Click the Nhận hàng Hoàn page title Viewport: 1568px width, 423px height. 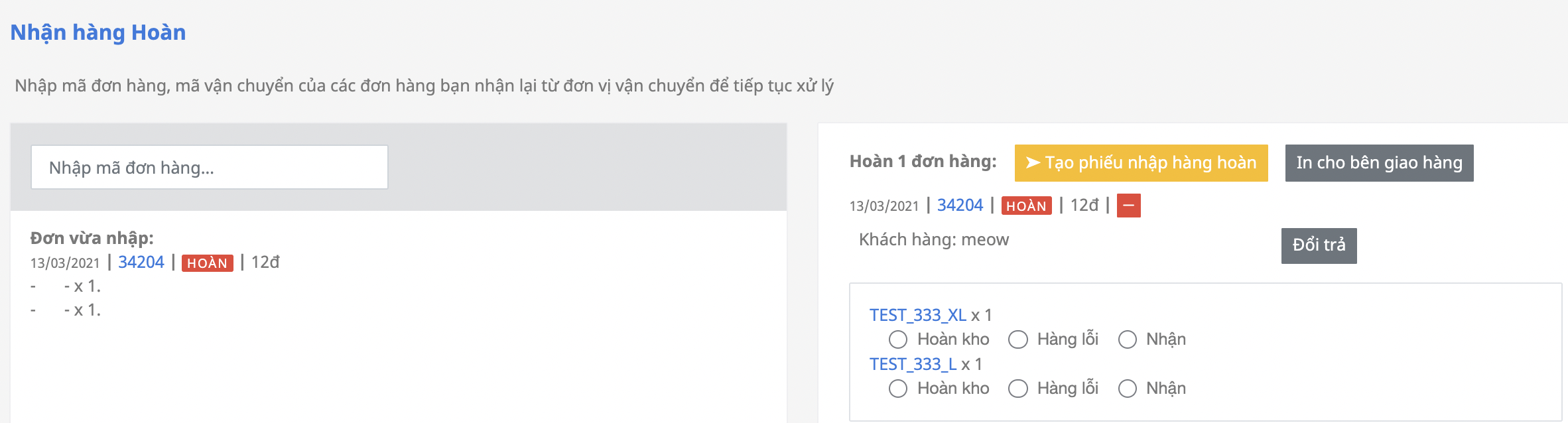[x=98, y=32]
